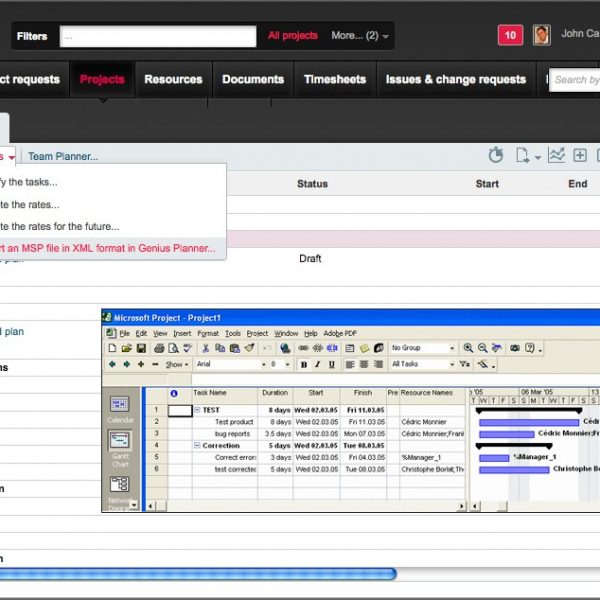Open the Timesheets tab
This screenshot has width=600, height=600.
pos(335,79)
